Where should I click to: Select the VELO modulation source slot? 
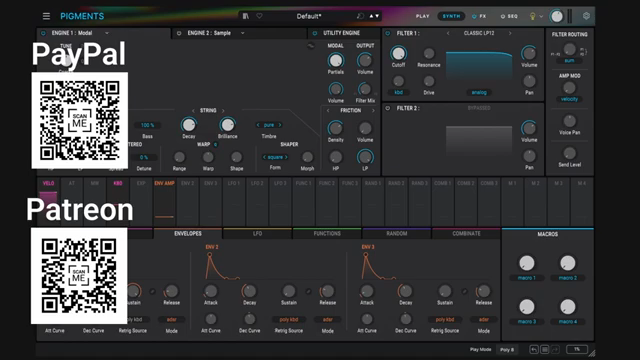tap(48, 202)
